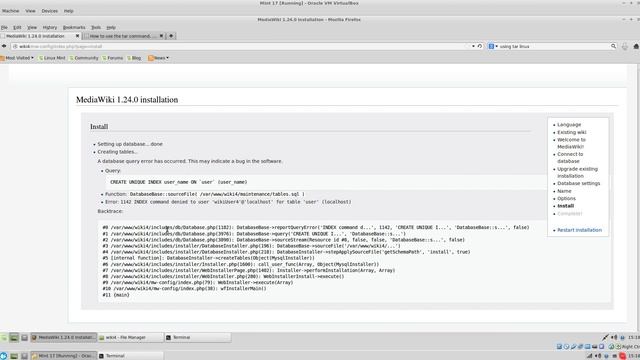Open host menu button on bottom panel
The height and width of the screenshot is (360, 640).
(4, 356)
